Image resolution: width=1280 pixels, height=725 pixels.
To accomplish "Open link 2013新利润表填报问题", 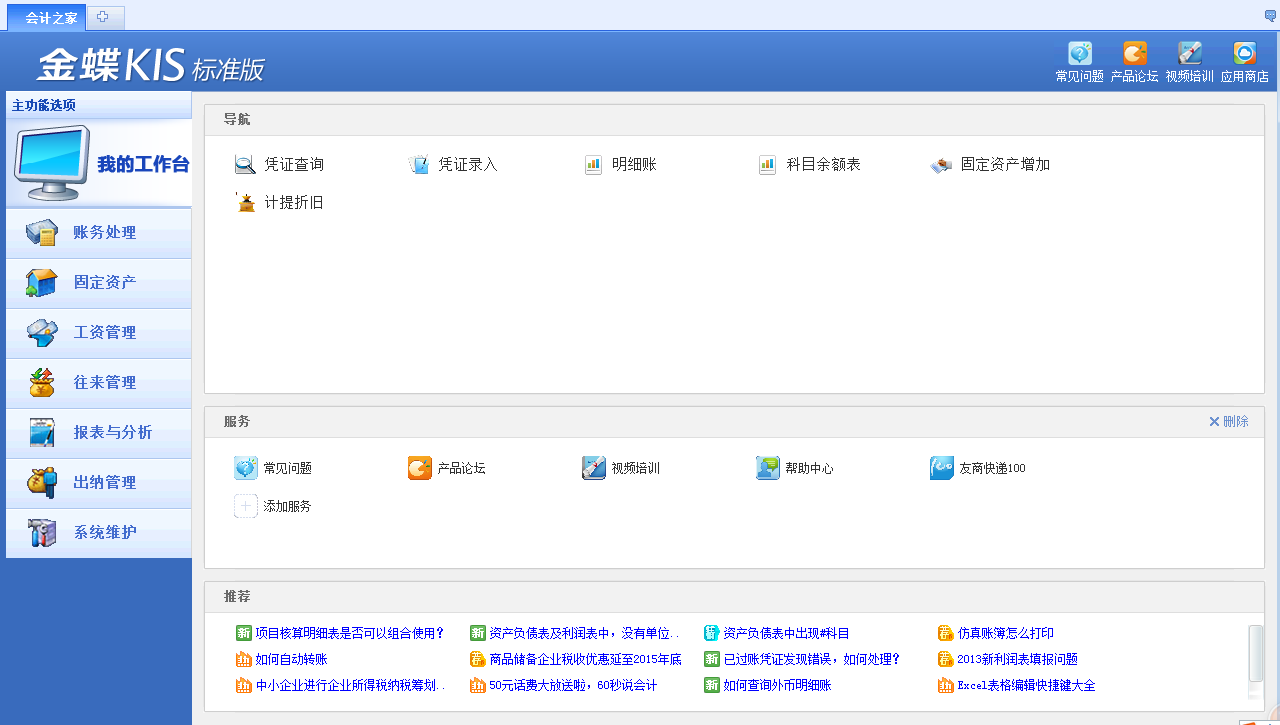I will [1017, 659].
